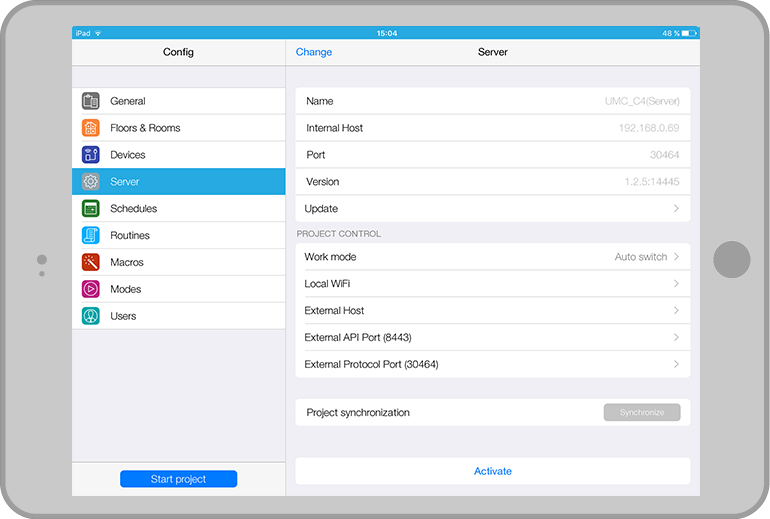Click the Routines scroll icon
Viewport: 770px width, 519px height.
pos(91,236)
